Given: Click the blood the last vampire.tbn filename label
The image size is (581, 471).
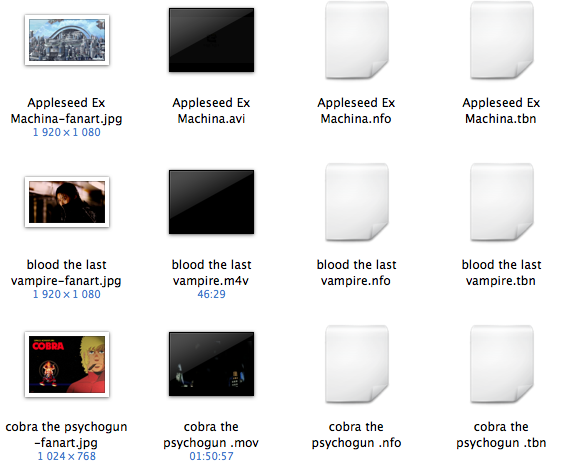Looking at the screenshot, I should click(501, 272).
